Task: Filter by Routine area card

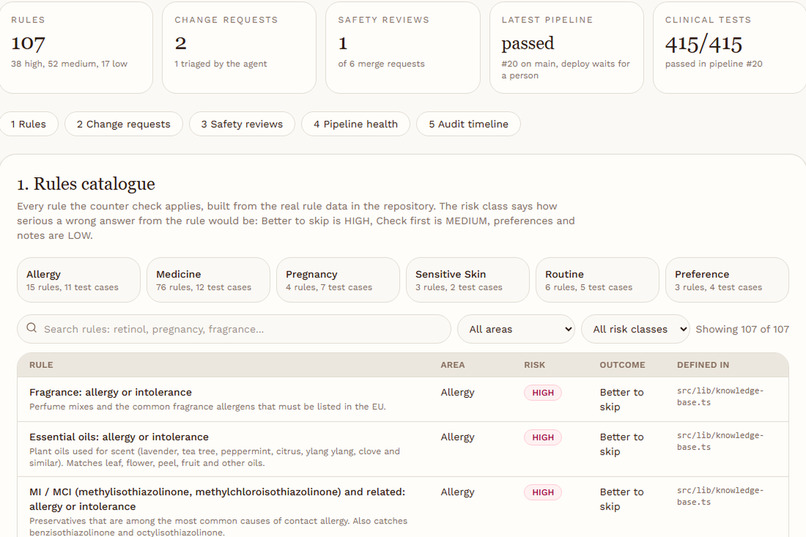Action: [x=597, y=280]
